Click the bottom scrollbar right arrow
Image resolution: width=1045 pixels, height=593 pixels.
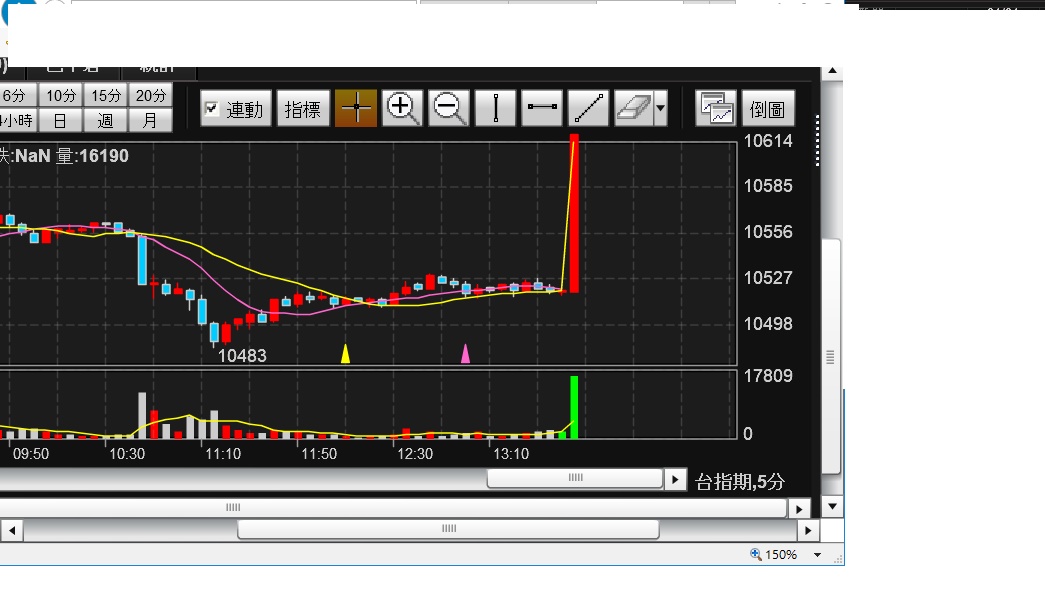point(808,531)
